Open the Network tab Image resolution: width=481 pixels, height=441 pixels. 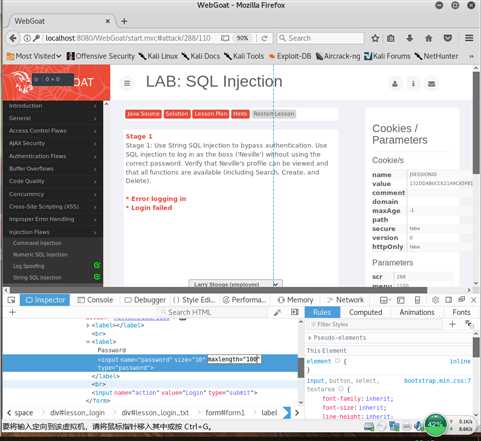click(x=345, y=300)
